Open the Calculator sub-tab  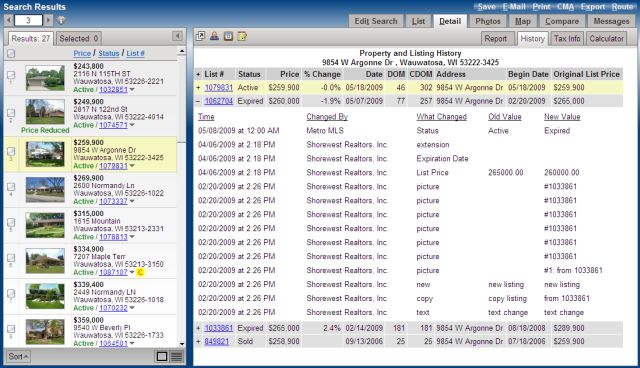(x=607, y=39)
